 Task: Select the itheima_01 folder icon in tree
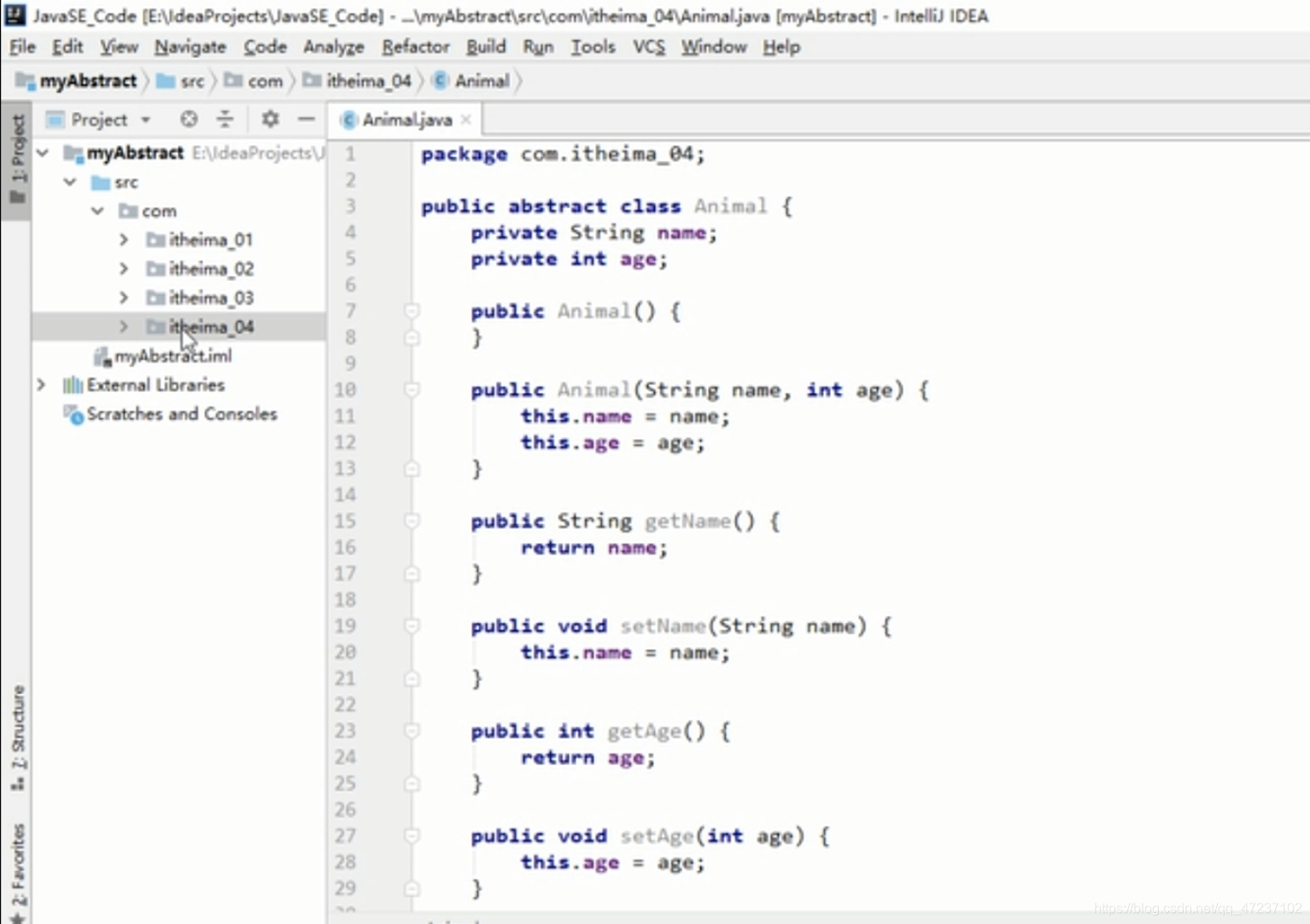155,240
